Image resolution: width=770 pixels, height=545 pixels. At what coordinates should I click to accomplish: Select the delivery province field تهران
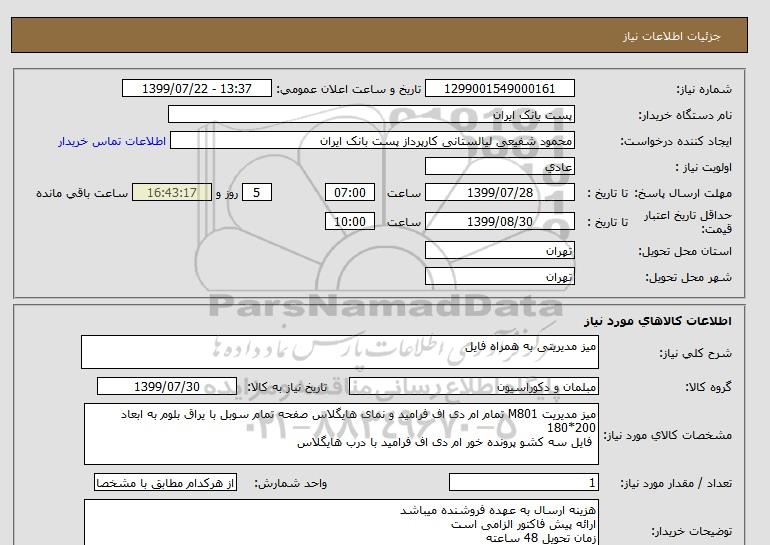click(x=499, y=250)
